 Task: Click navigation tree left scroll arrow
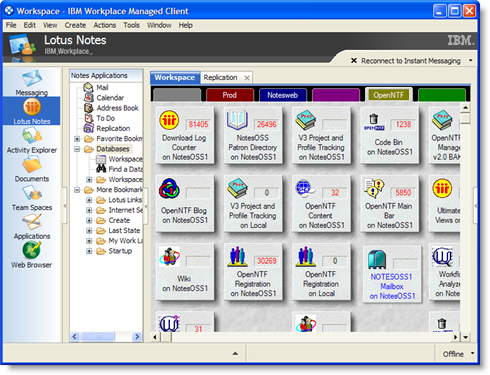coord(75,337)
